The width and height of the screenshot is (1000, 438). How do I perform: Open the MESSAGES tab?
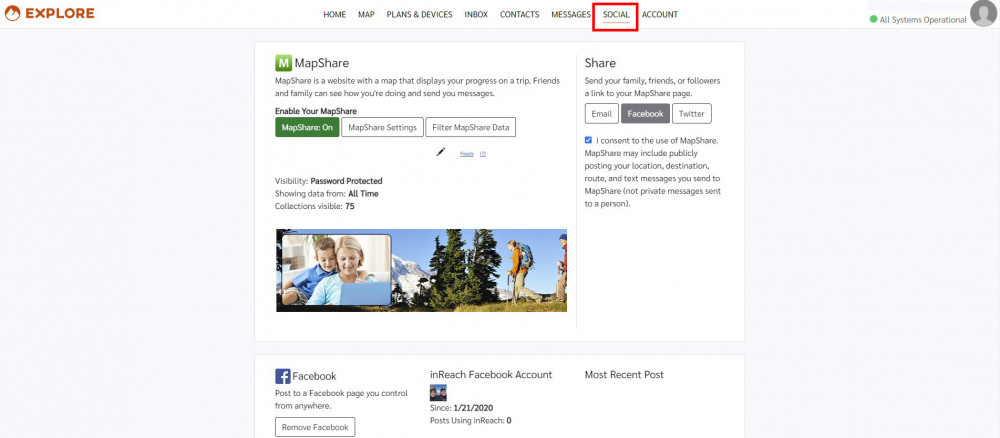coord(571,14)
